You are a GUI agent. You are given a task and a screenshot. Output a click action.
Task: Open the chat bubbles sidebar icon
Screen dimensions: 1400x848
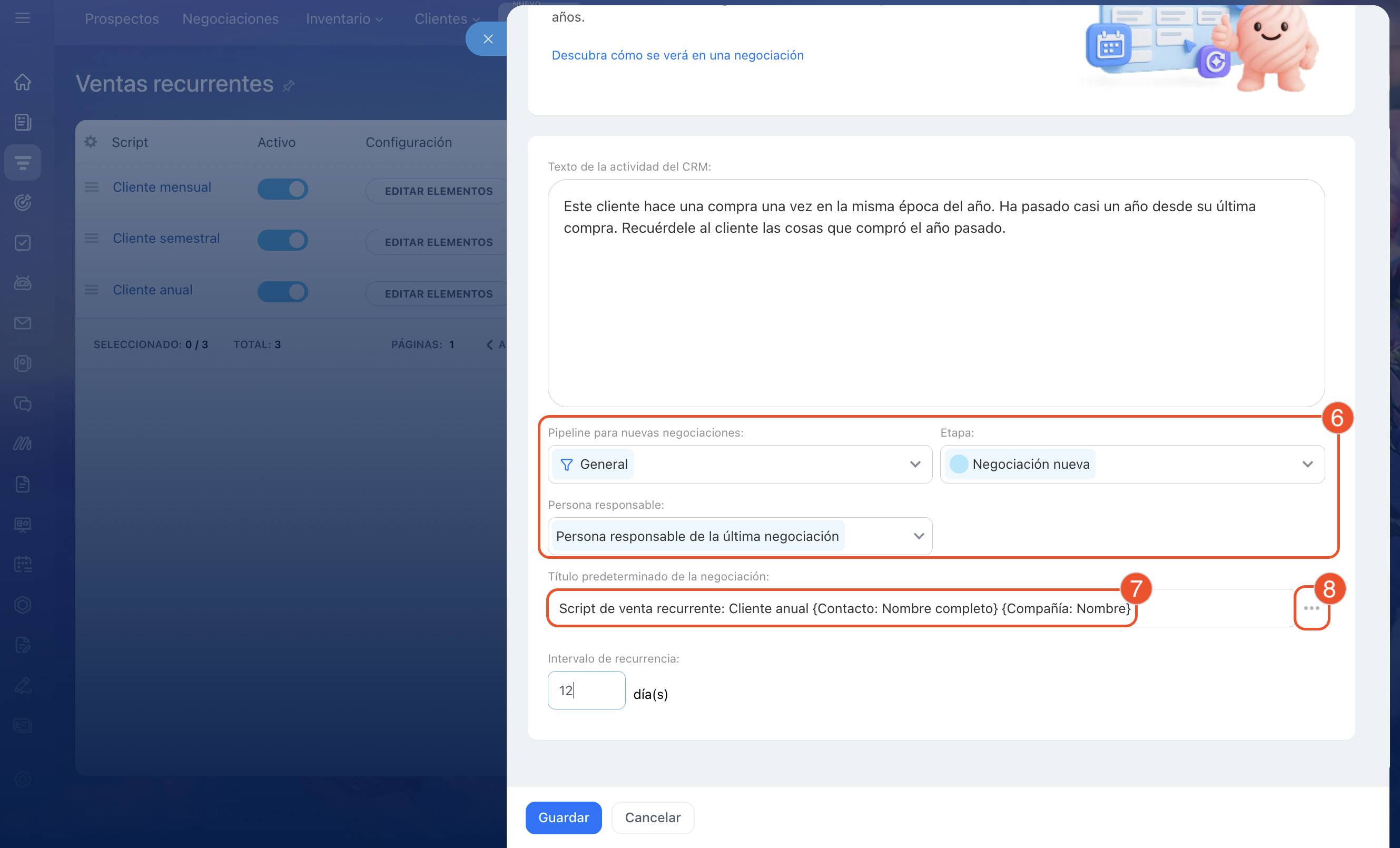(23, 404)
